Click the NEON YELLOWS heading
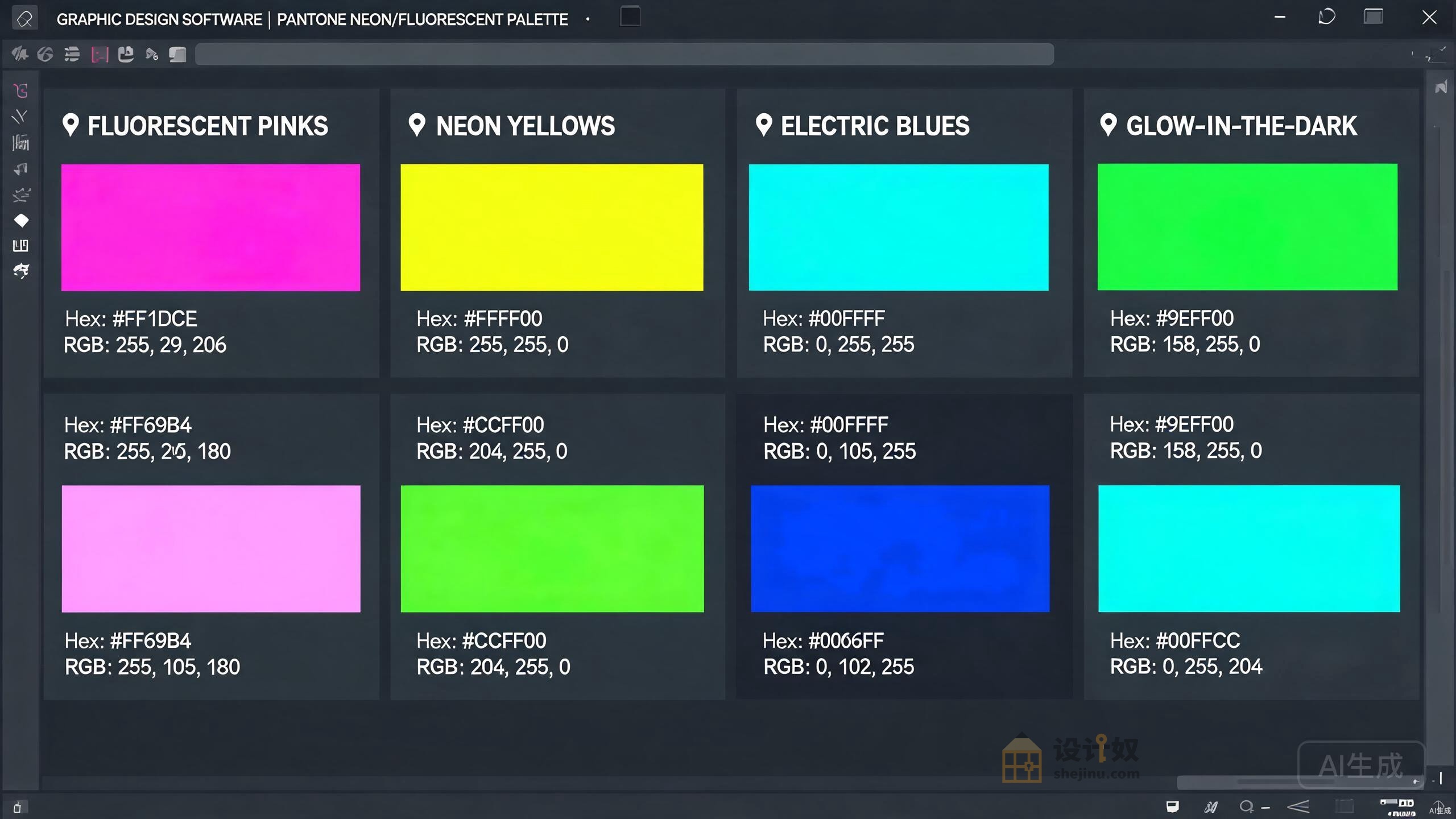 526,126
